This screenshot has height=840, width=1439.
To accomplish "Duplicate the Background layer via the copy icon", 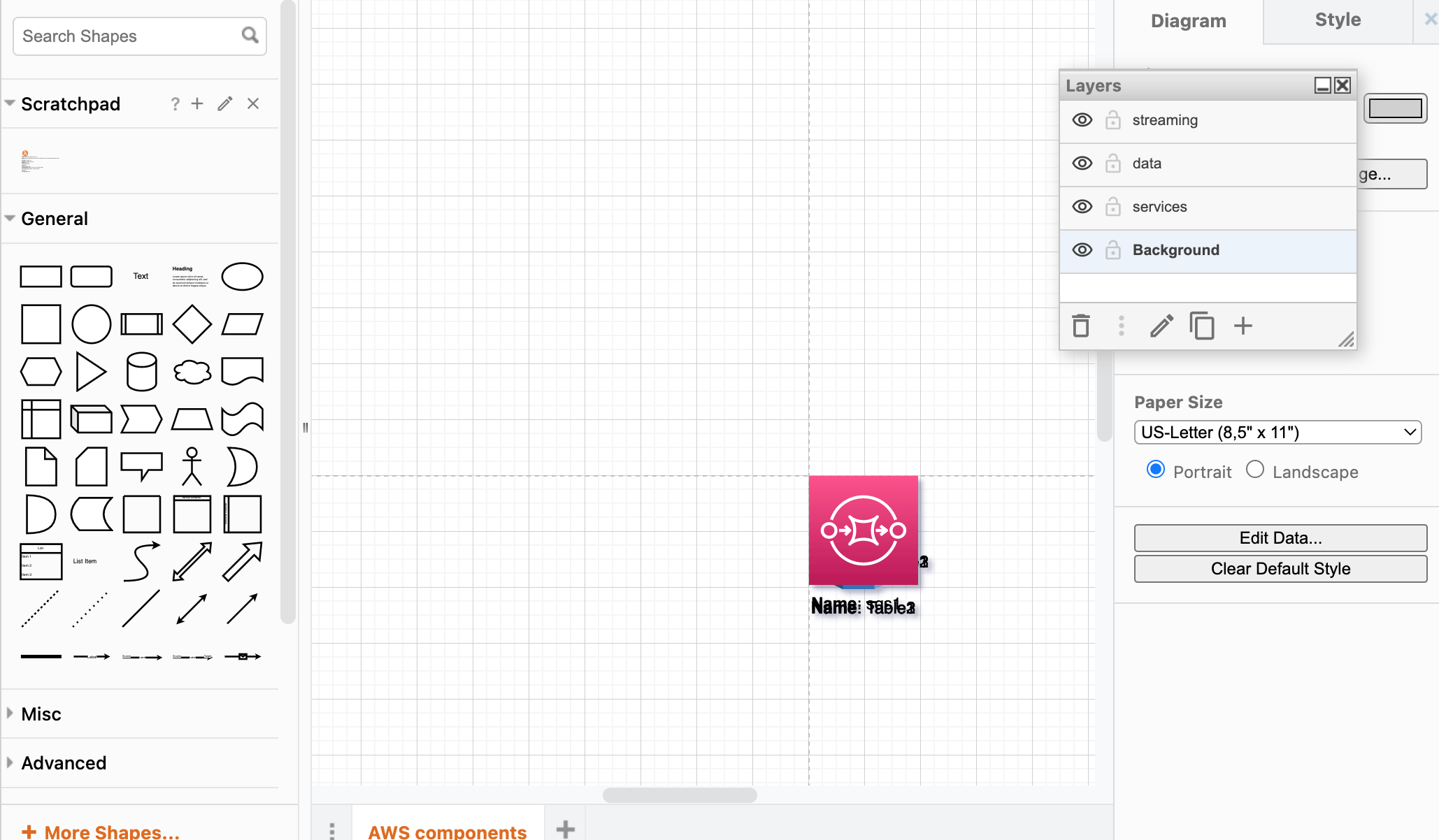I will [x=1202, y=326].
